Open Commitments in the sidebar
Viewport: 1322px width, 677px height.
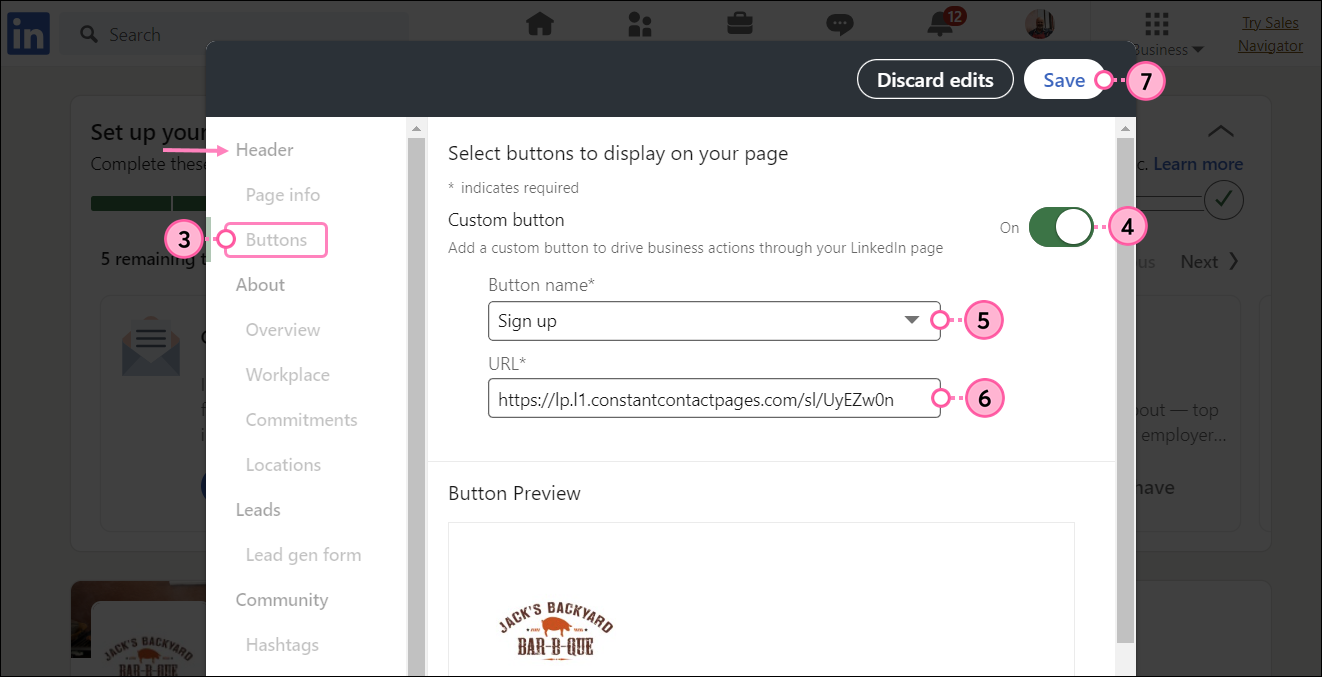click(302, 420)
